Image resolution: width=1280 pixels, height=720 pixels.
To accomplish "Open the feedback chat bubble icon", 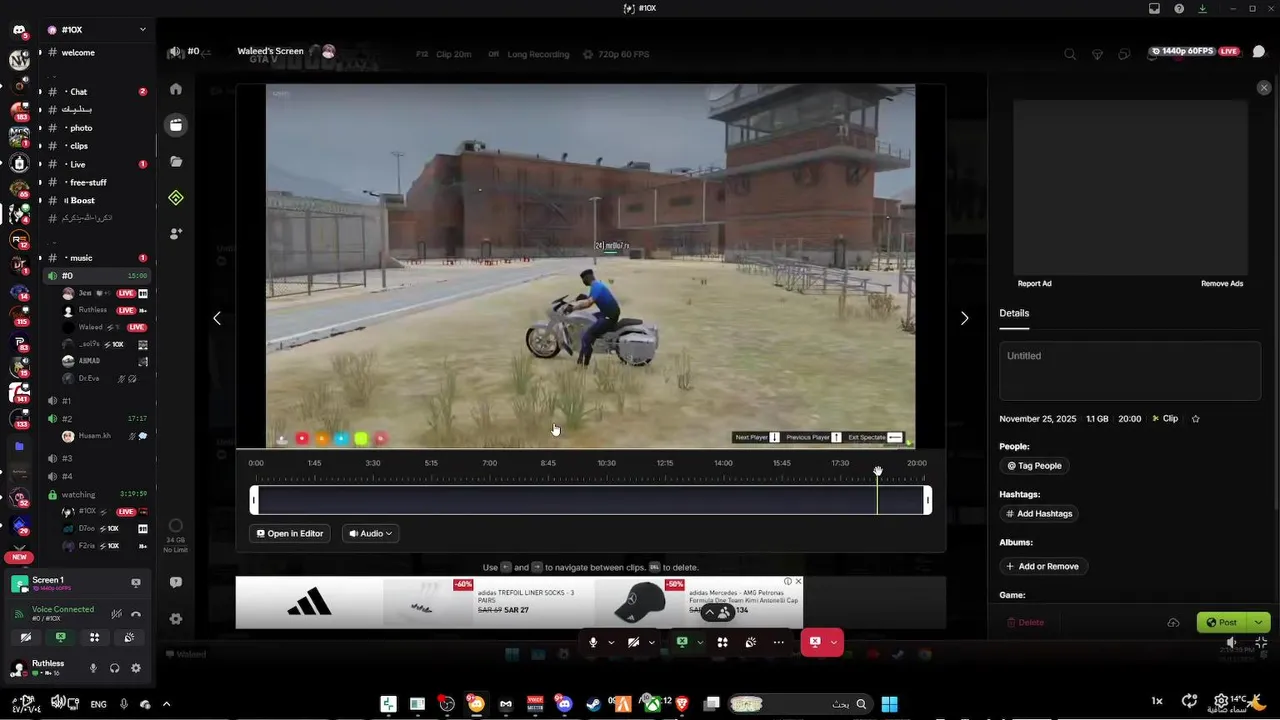I will (x=176, y=582).
